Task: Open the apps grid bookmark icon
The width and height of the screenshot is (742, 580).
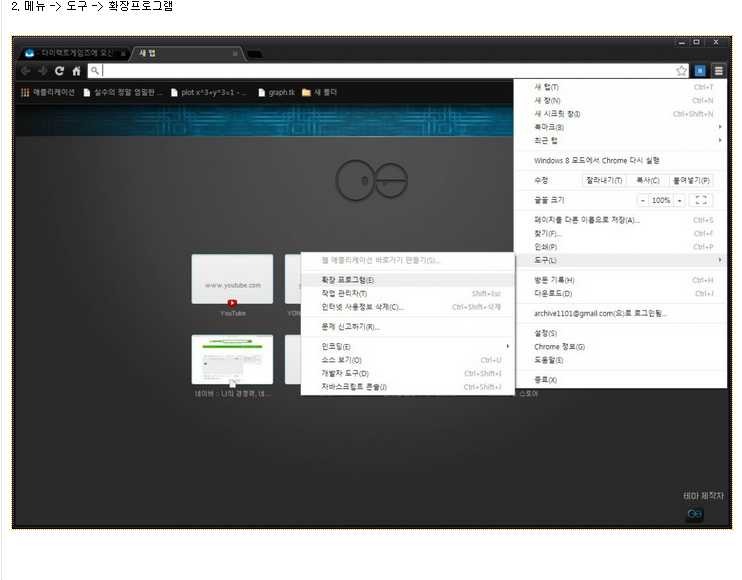Action: point(25,93)
